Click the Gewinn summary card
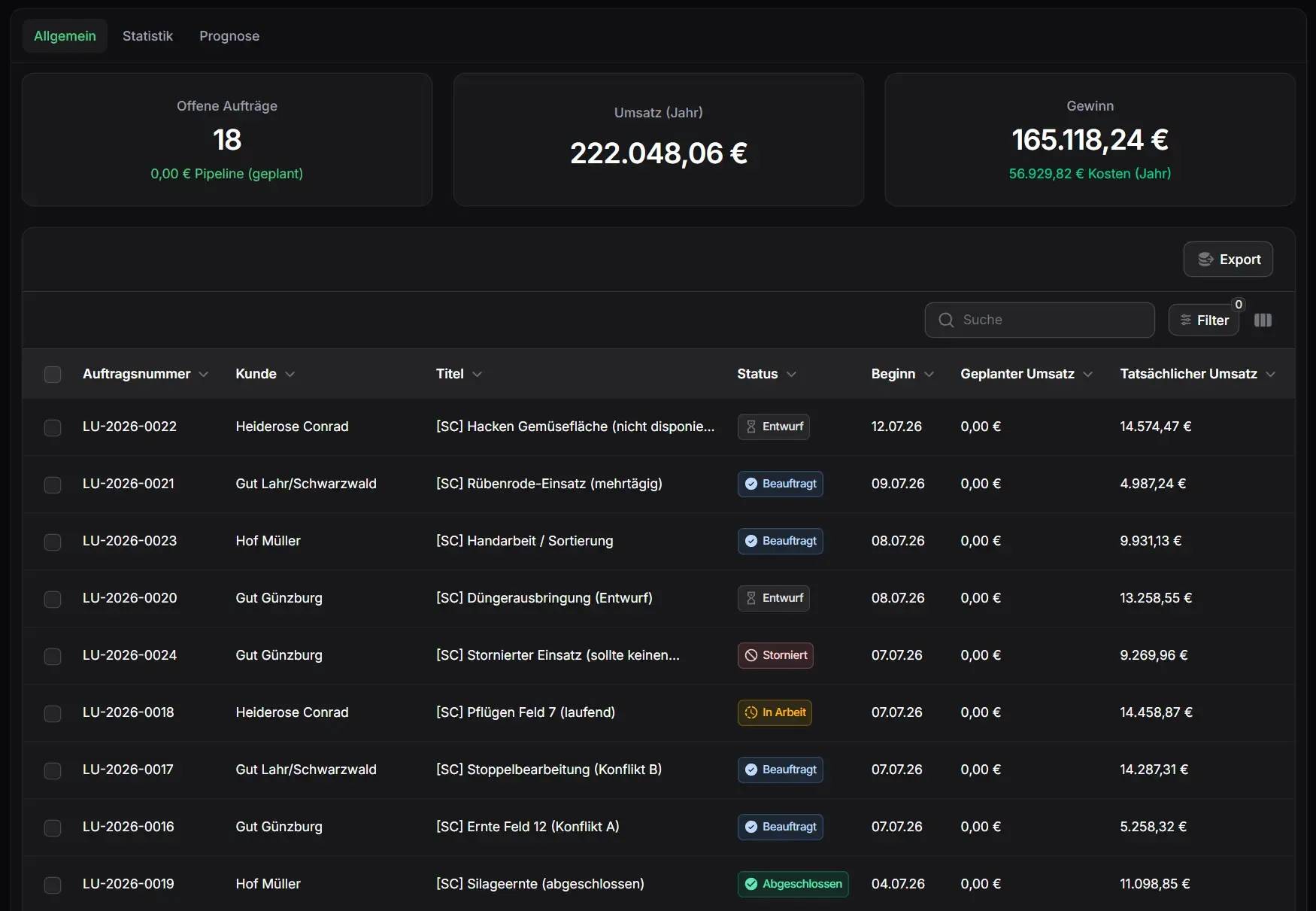This screenshot has width=1316, height=911. click(1090, 140)
